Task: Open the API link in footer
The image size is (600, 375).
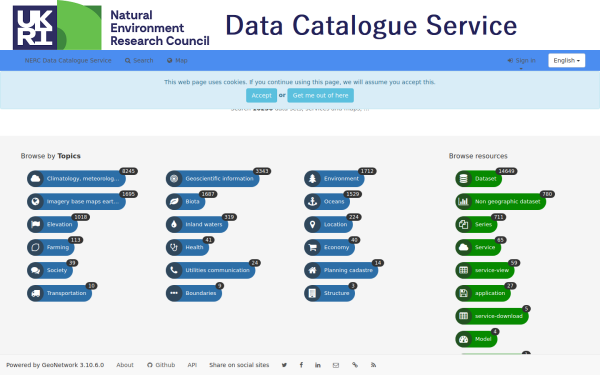Action: [192, 365]
